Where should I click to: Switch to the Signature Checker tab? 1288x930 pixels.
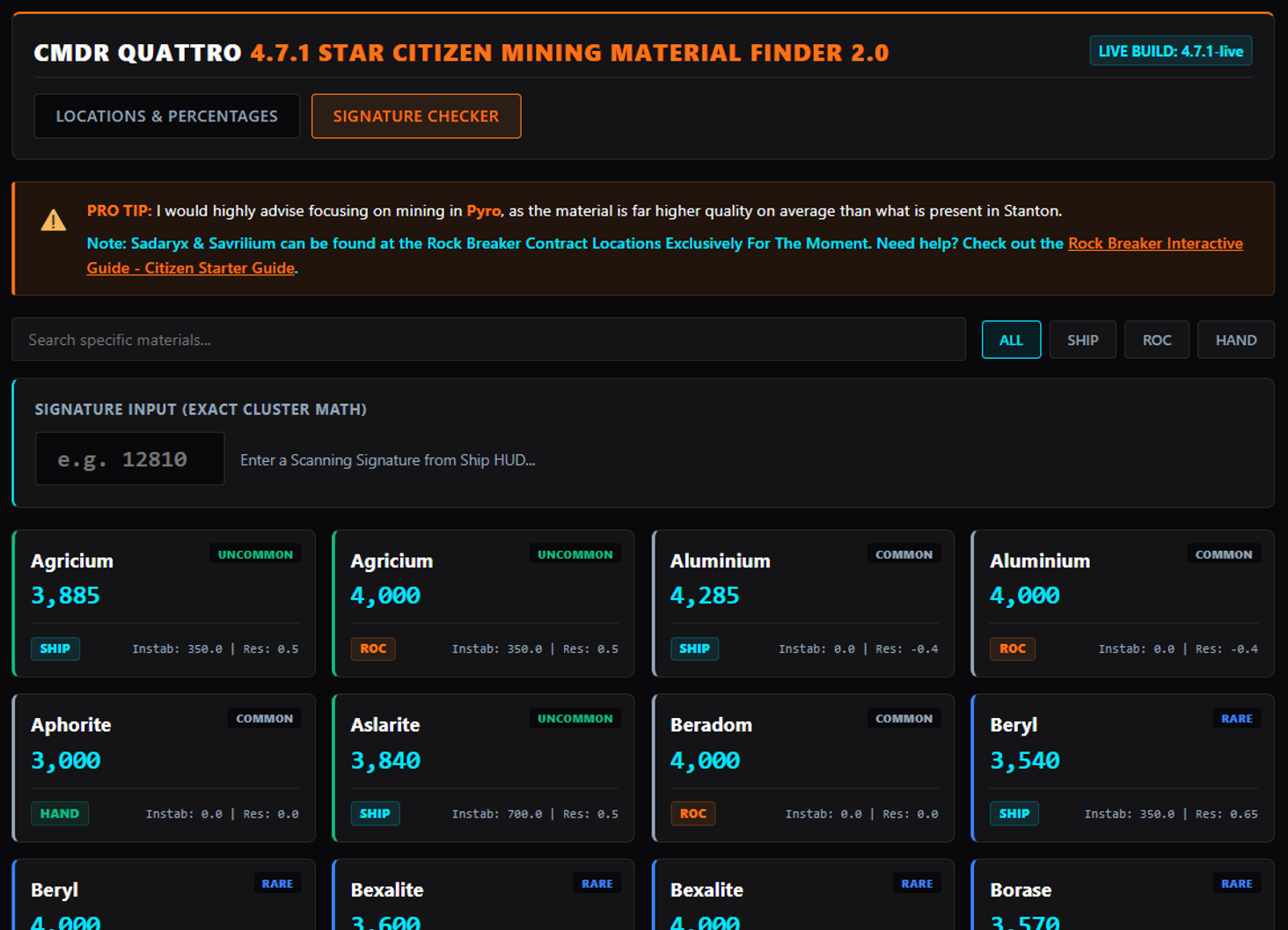[415, 116]
